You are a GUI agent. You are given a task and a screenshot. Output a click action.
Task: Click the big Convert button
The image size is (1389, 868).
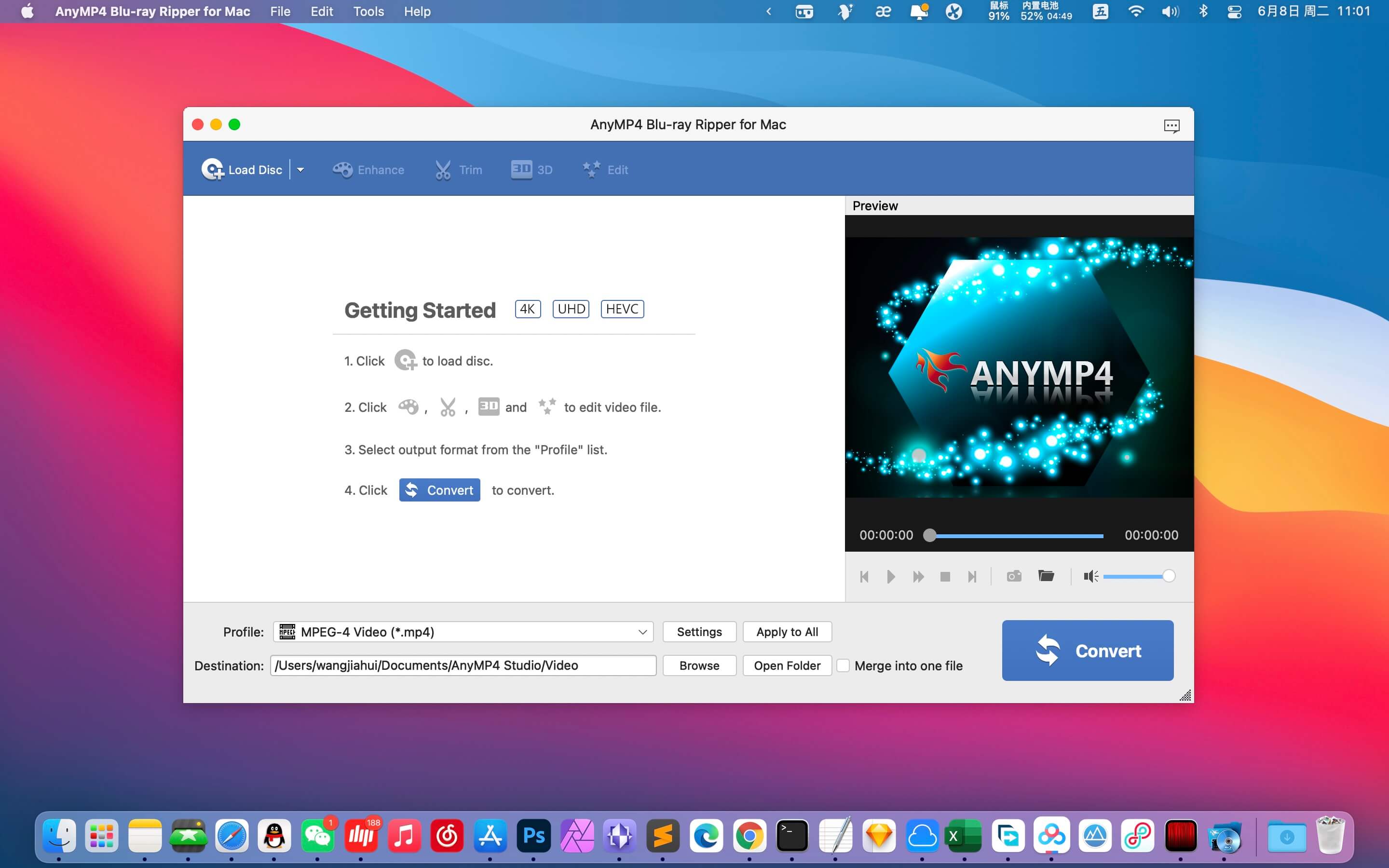[1087, 650]
